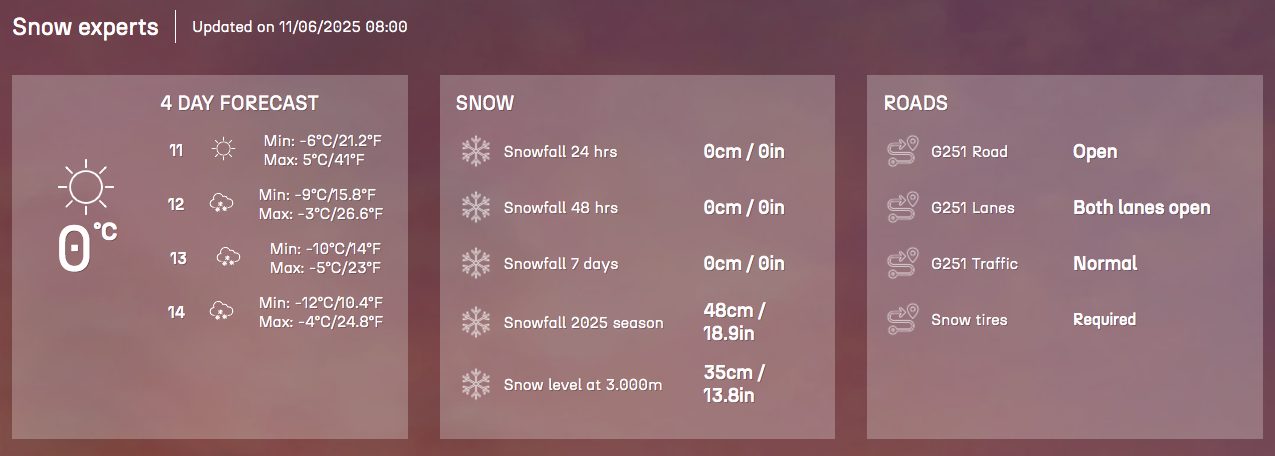Click the ROADS panel title
Viewport: 1275px width, 456px height.
tap(916, 103)
